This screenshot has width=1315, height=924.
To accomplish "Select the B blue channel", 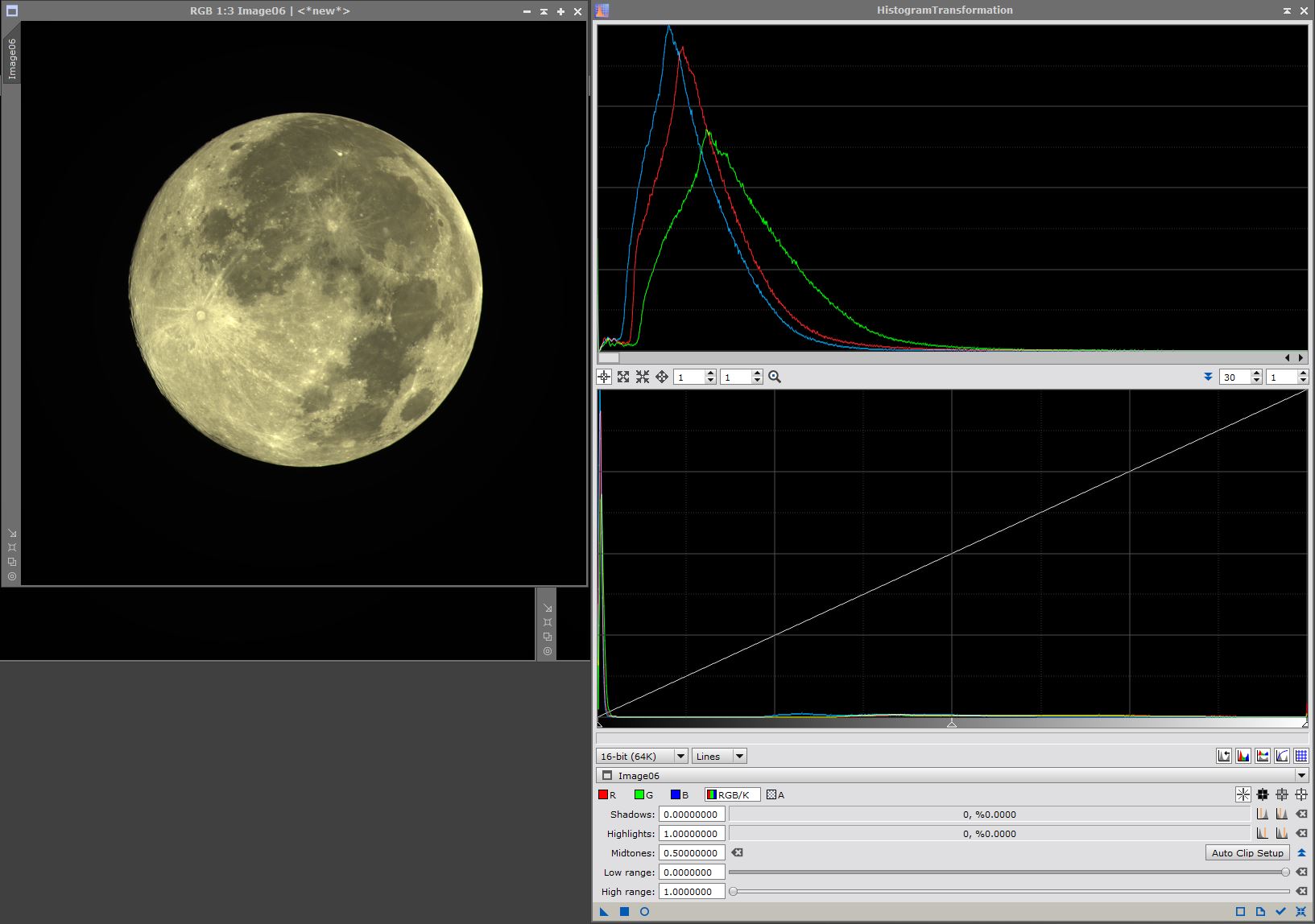I will [680, 794].
